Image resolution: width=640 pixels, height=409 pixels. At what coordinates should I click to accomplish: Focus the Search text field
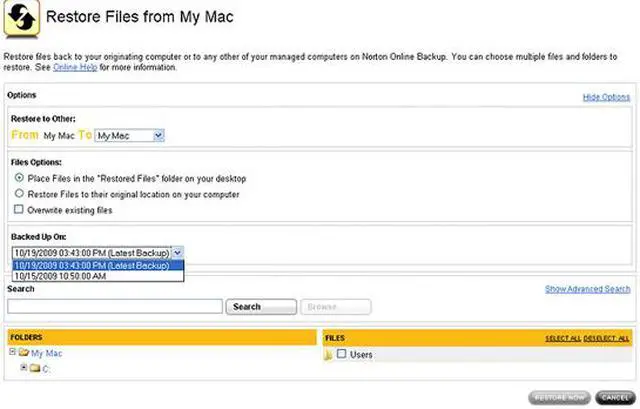[x=115, y=307]
